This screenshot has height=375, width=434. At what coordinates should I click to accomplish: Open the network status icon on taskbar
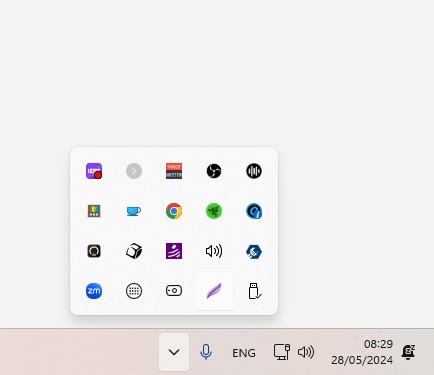pos(282,352)
